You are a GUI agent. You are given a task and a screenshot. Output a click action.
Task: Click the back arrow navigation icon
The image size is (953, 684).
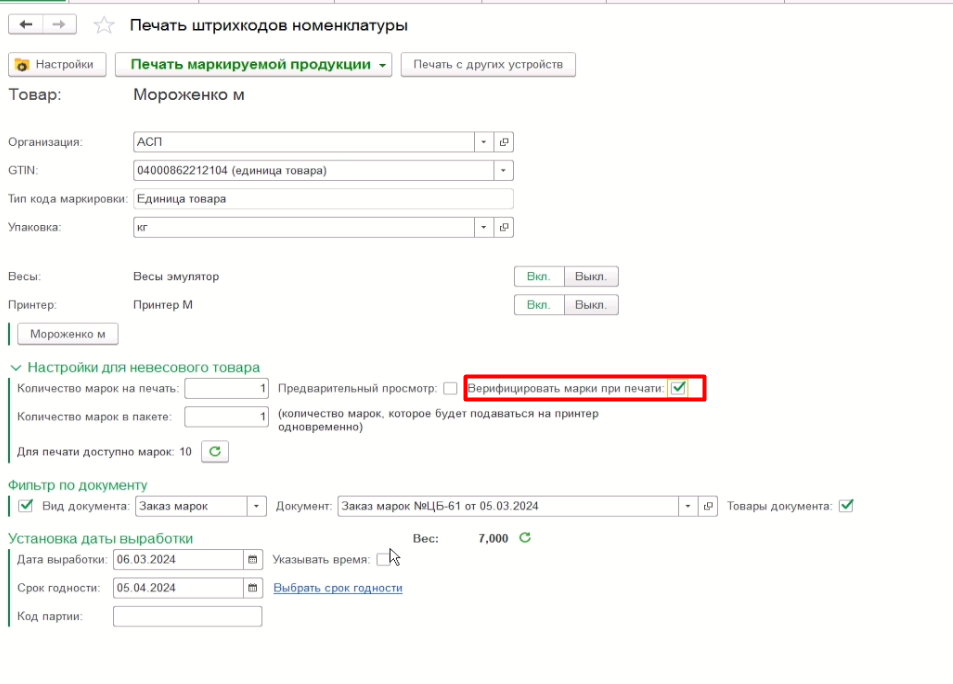coord(26,24)
